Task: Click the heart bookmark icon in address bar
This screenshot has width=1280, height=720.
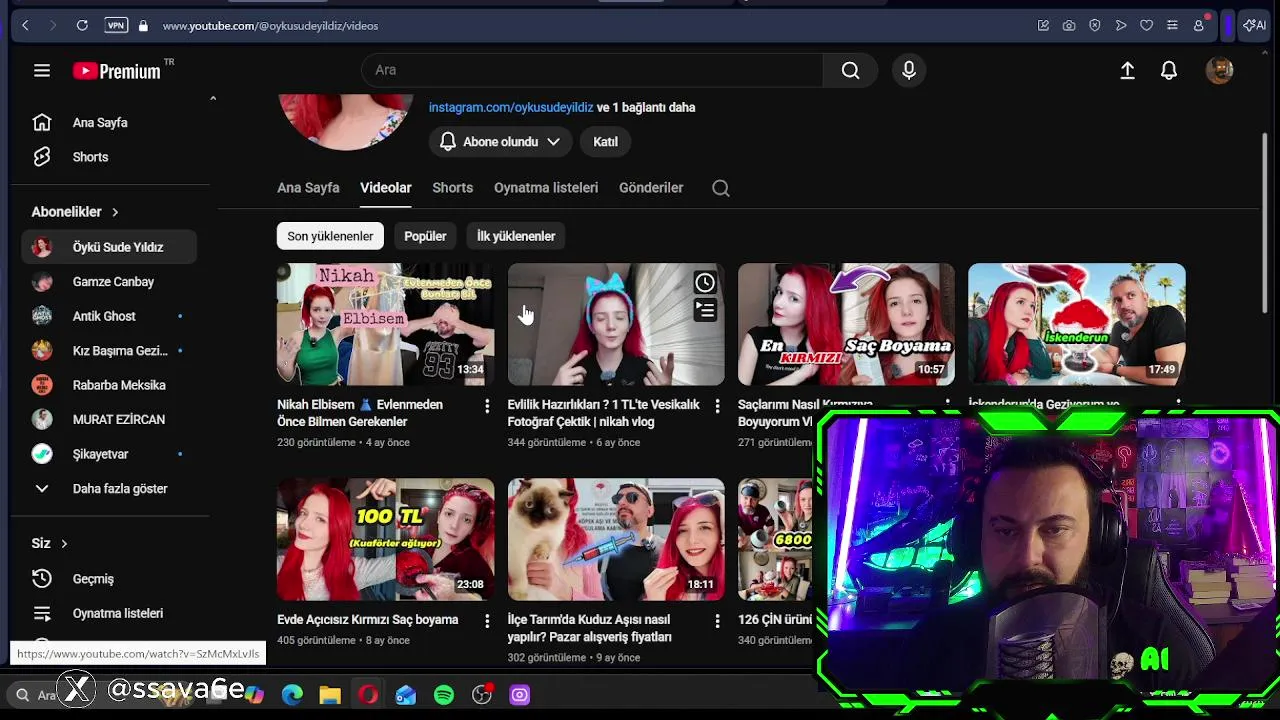Action: [x=1147, y=25]
